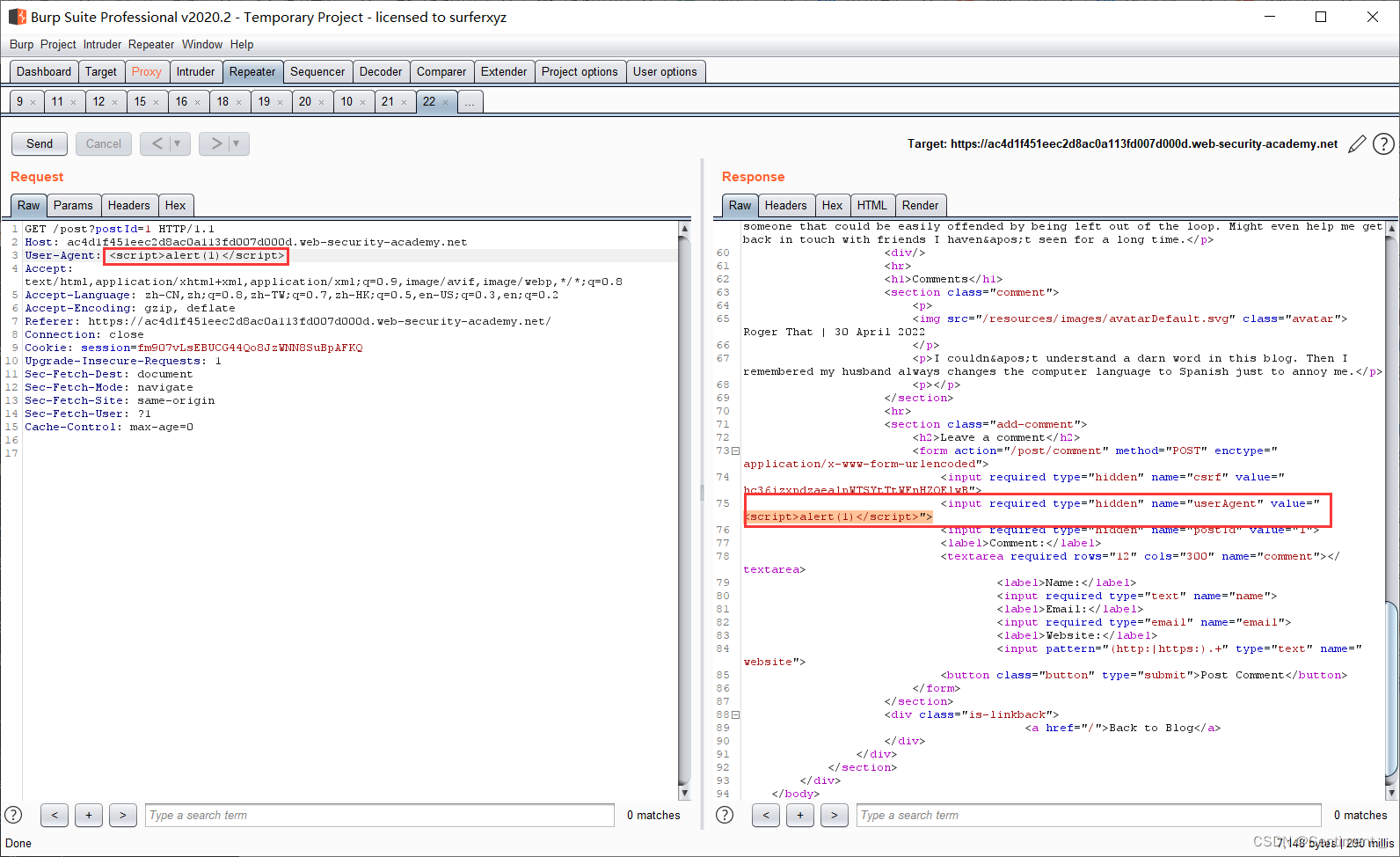Close Repeater tab 10
Screen dimensions: 1400x857
click(362, 103)
